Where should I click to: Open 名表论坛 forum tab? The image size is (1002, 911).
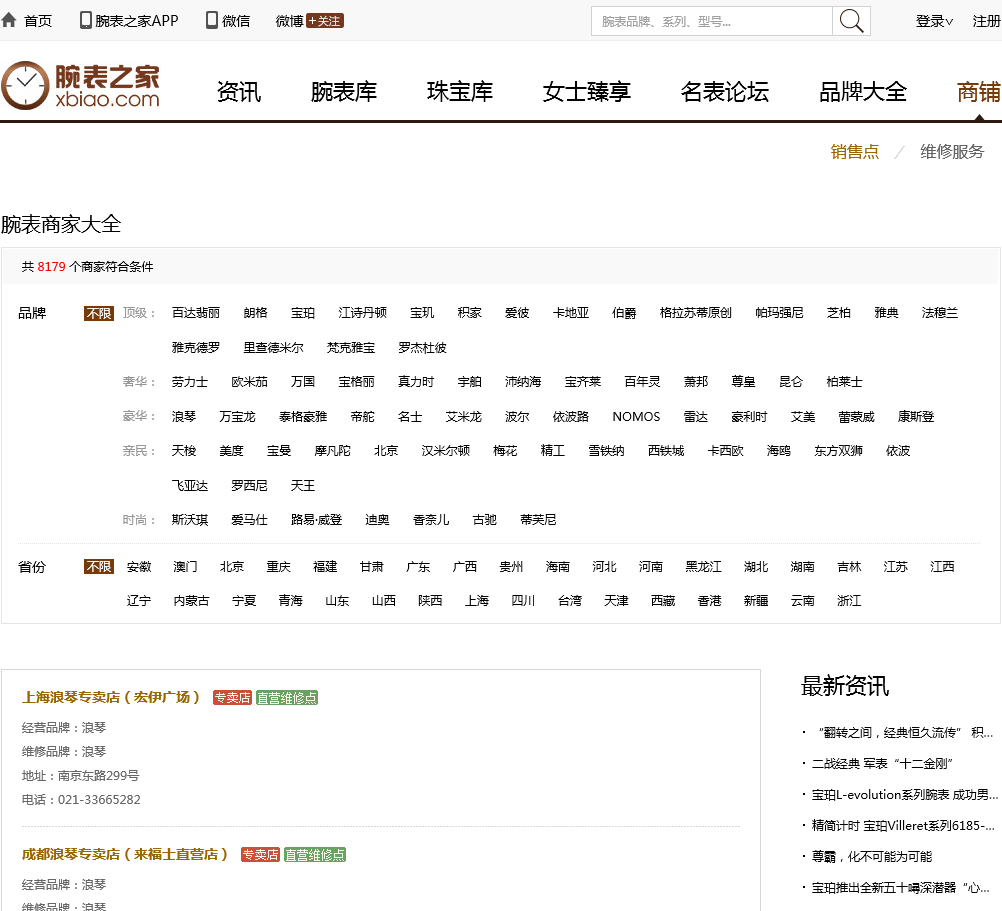pyautogui.click(x=725, y=92)
